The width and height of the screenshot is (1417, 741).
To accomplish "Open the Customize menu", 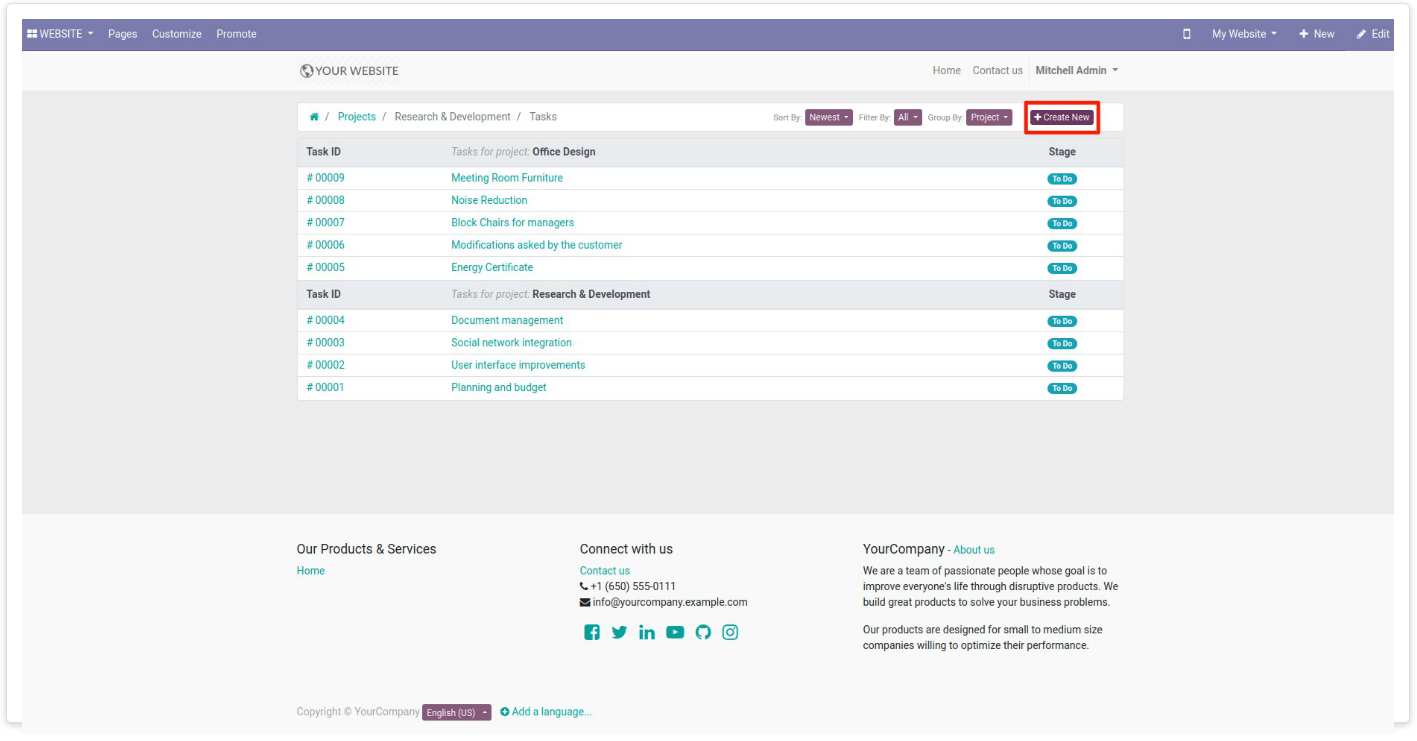I will pyautogui.click(x=177, y=34).
